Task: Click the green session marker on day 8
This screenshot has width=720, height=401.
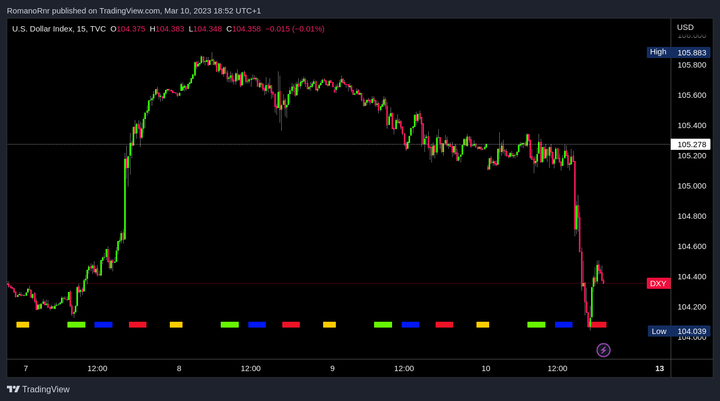Action: [230, 325]
